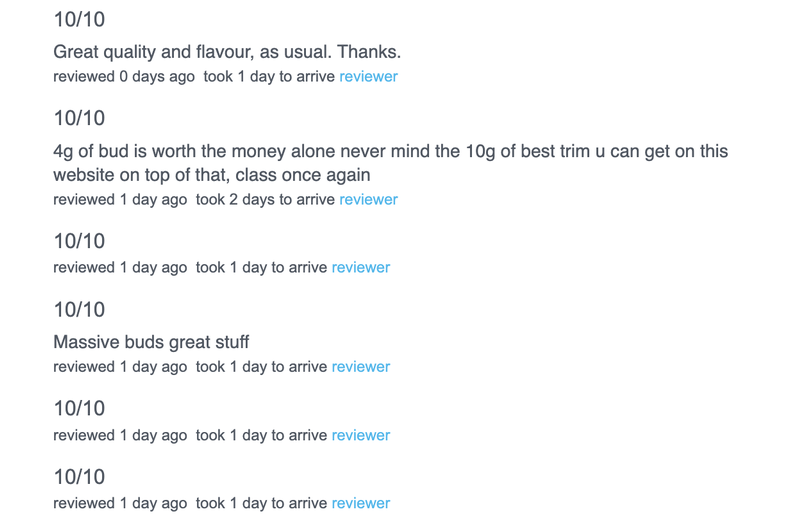Click the first 10/10 rating at the top
The width and height of the screenshot is (800, 519).
pos(79,20)
